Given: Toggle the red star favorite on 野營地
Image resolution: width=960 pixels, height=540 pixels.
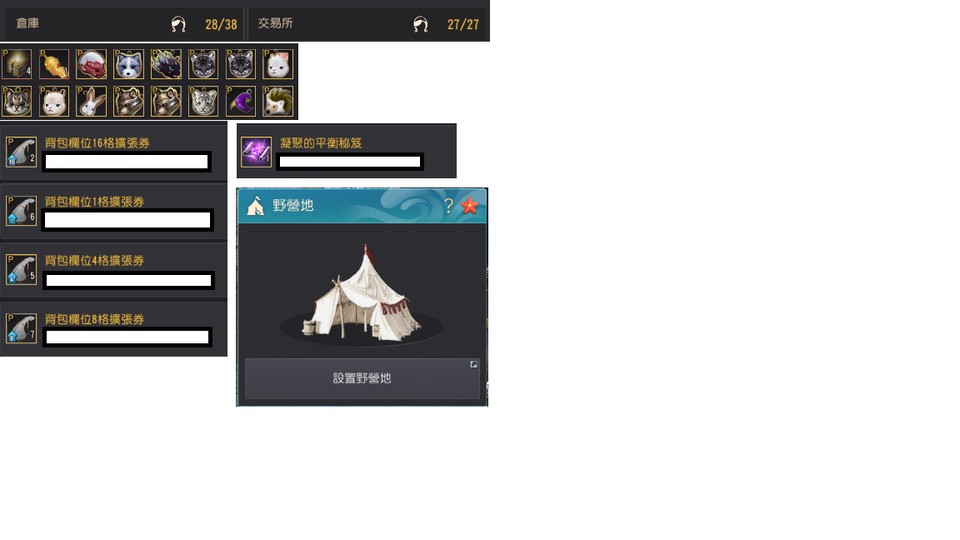Looking at the screenshot, I should (x=470, y=206).
